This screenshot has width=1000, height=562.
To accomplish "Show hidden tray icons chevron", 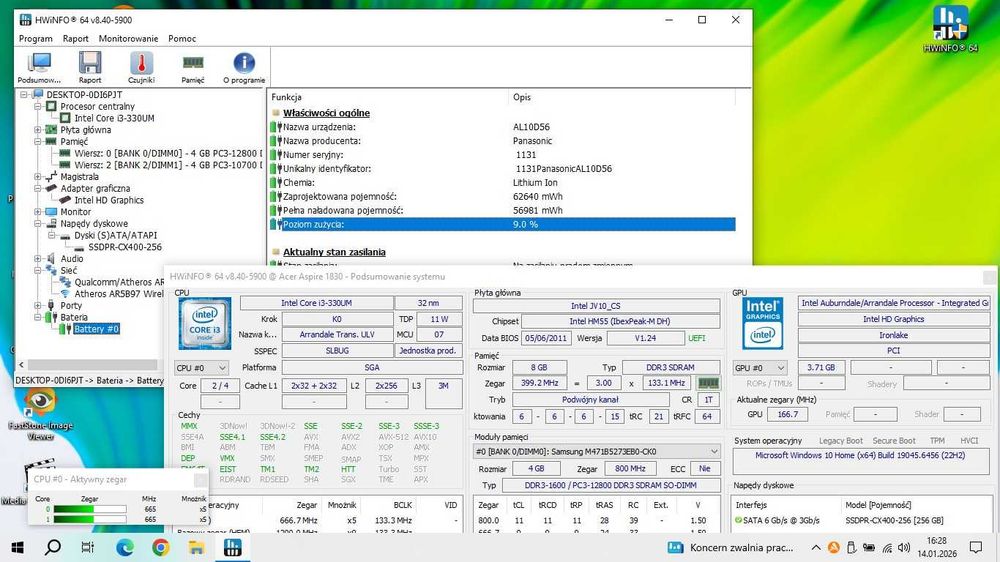I will pyautogui.click(x=816, y=547).
